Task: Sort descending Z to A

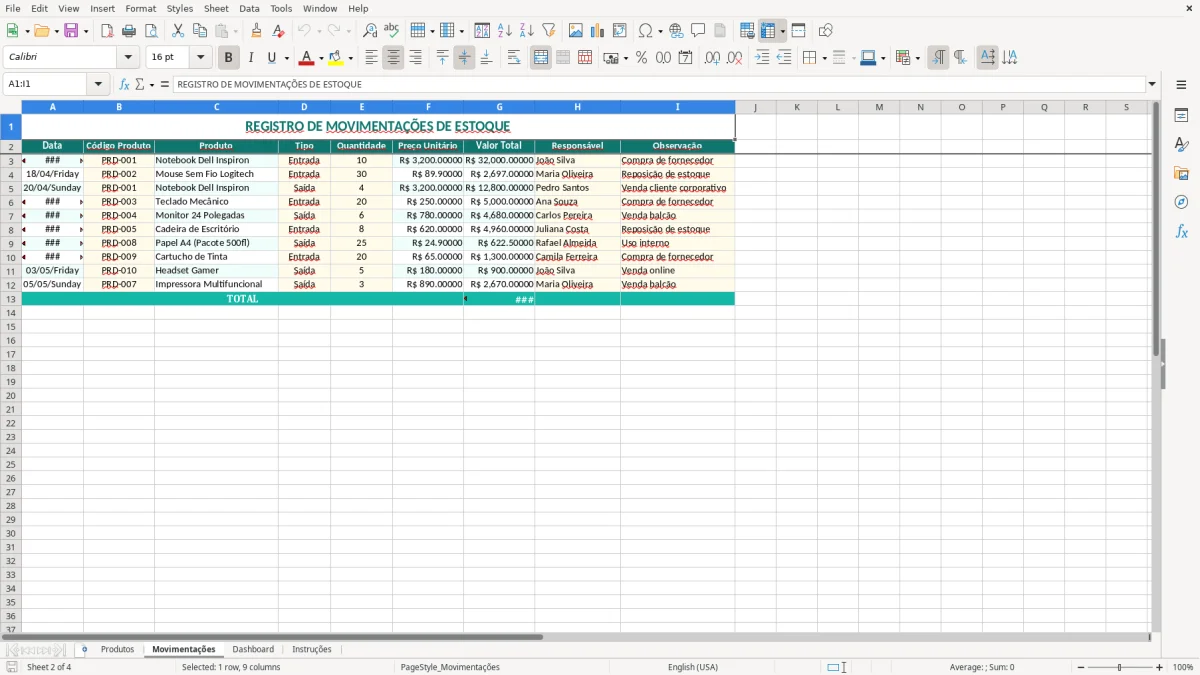Action: click(527, 31)
